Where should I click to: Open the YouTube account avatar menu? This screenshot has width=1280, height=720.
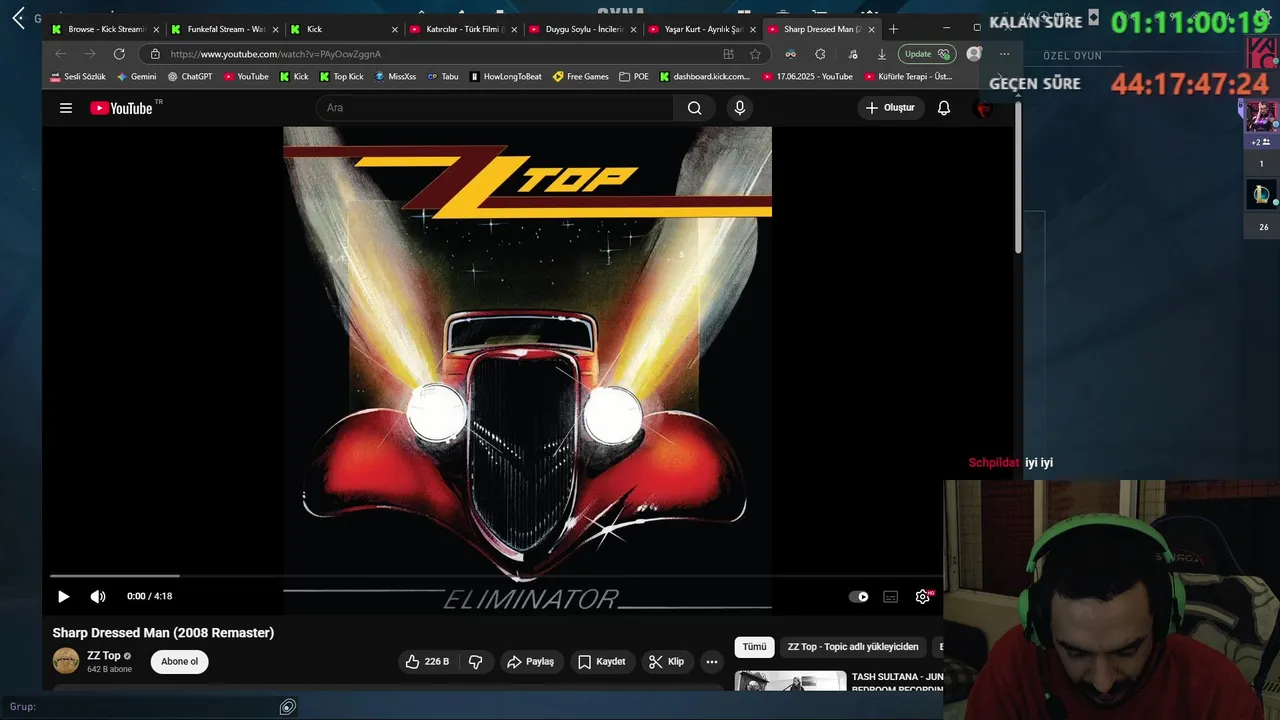984,108
